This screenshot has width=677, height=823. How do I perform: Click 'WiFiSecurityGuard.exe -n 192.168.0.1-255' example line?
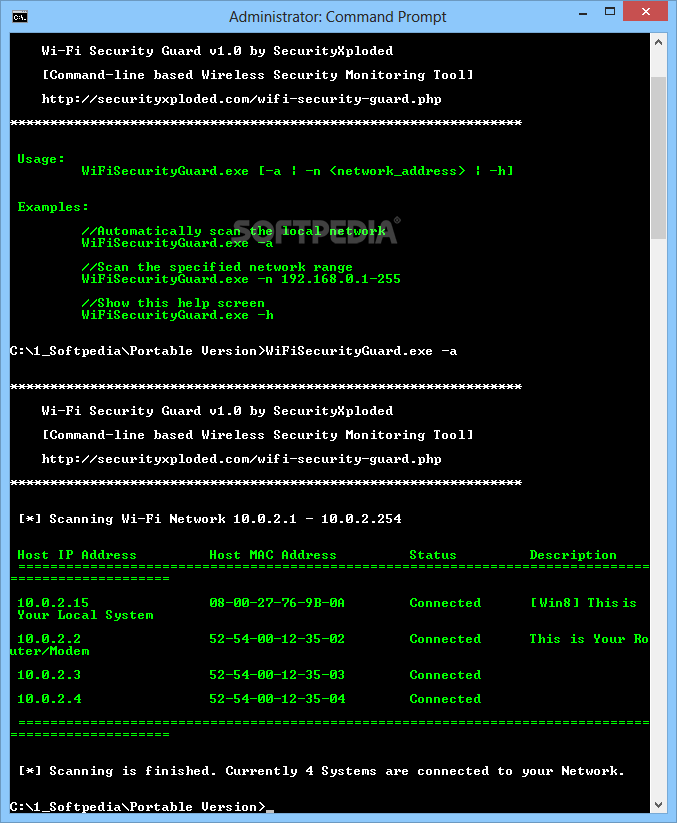(241, 279)
